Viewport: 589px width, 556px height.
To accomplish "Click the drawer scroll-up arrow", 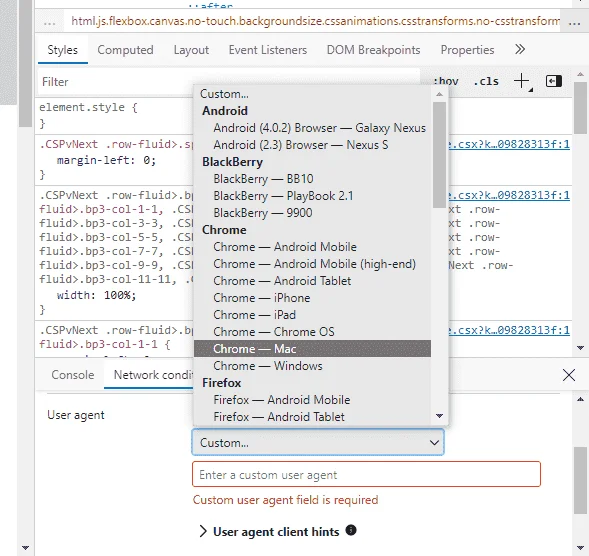I will pos(580,399).
